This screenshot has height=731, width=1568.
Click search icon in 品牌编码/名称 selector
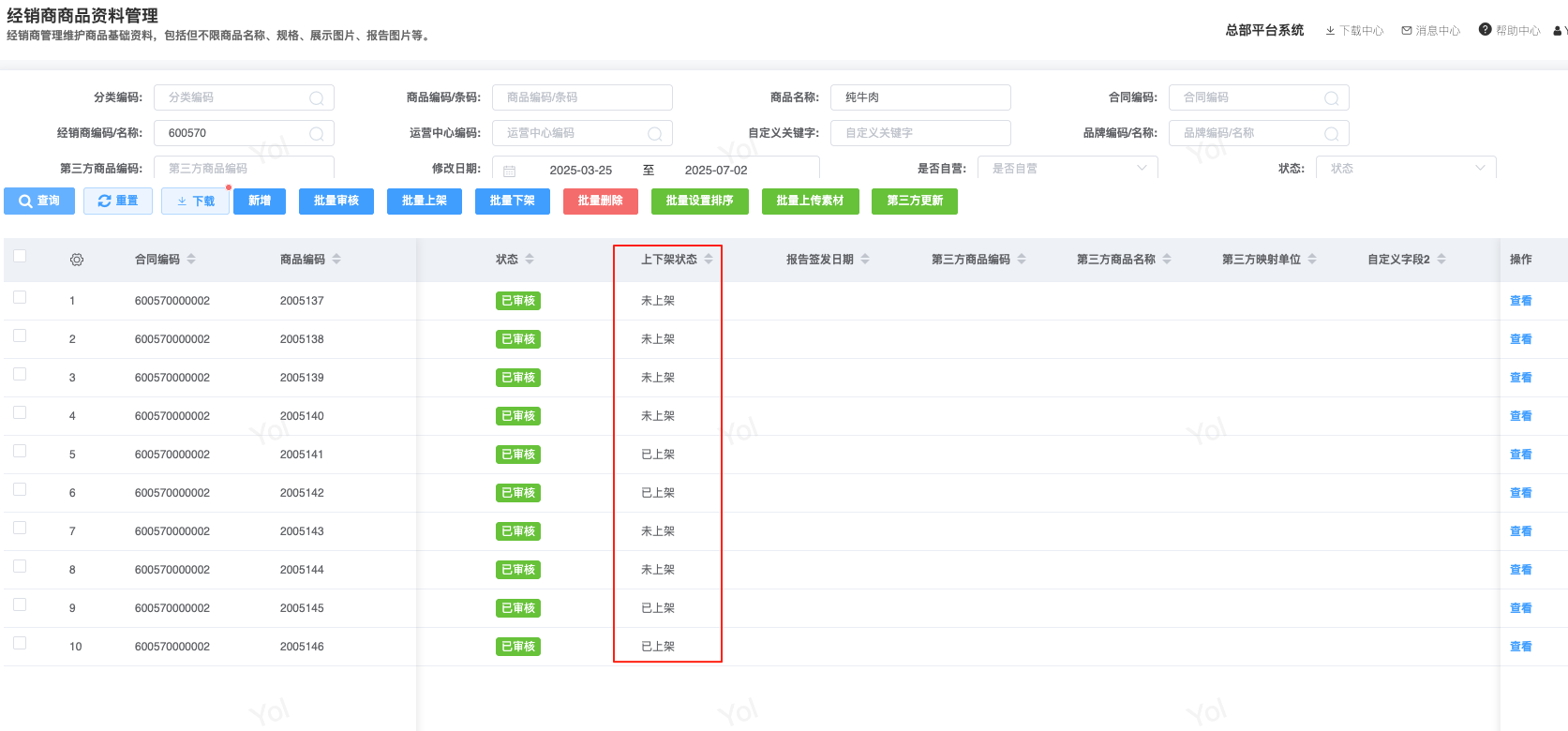[x=1331, y=134]
